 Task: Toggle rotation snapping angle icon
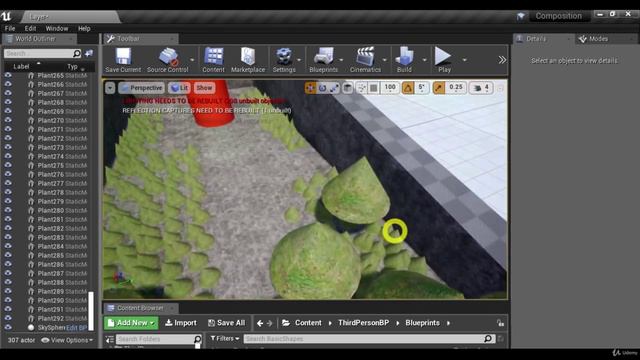coord(408,88)
